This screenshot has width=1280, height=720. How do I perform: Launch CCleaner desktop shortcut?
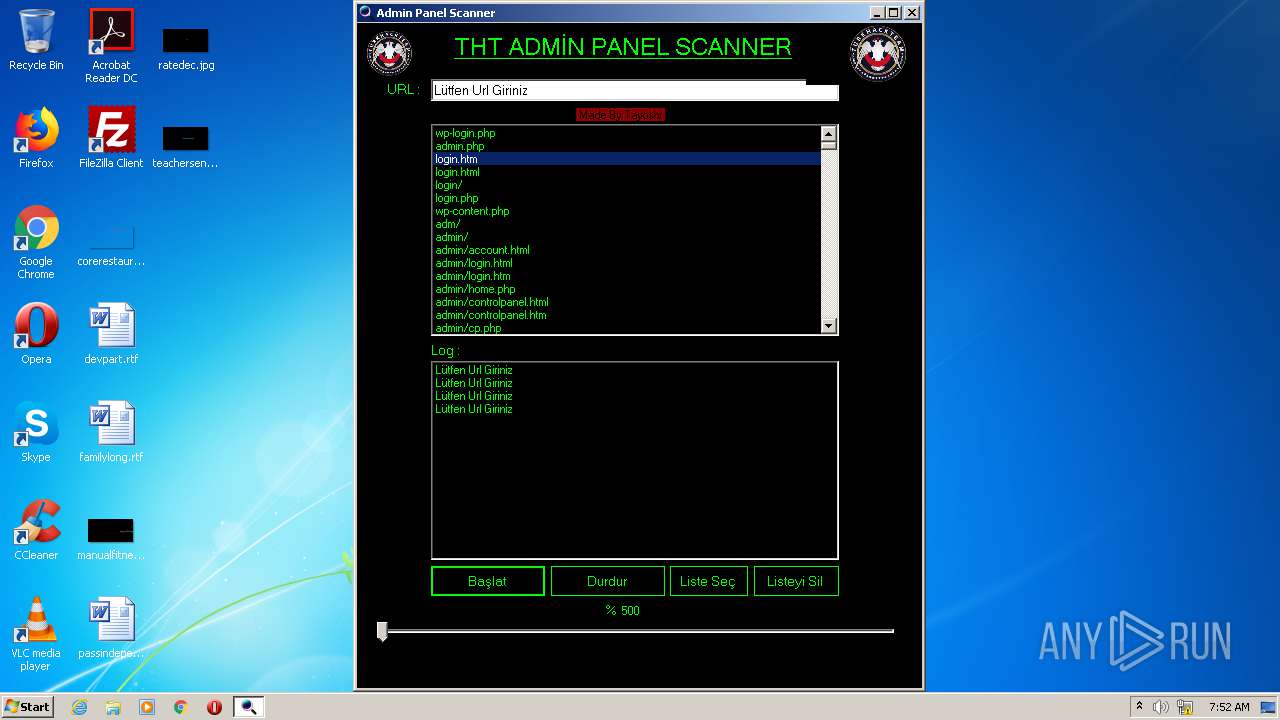coord(36,530)
